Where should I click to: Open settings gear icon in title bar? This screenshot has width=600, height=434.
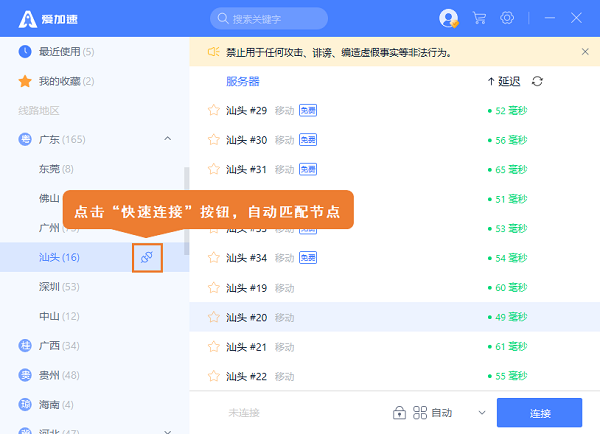tap(507, 18)
